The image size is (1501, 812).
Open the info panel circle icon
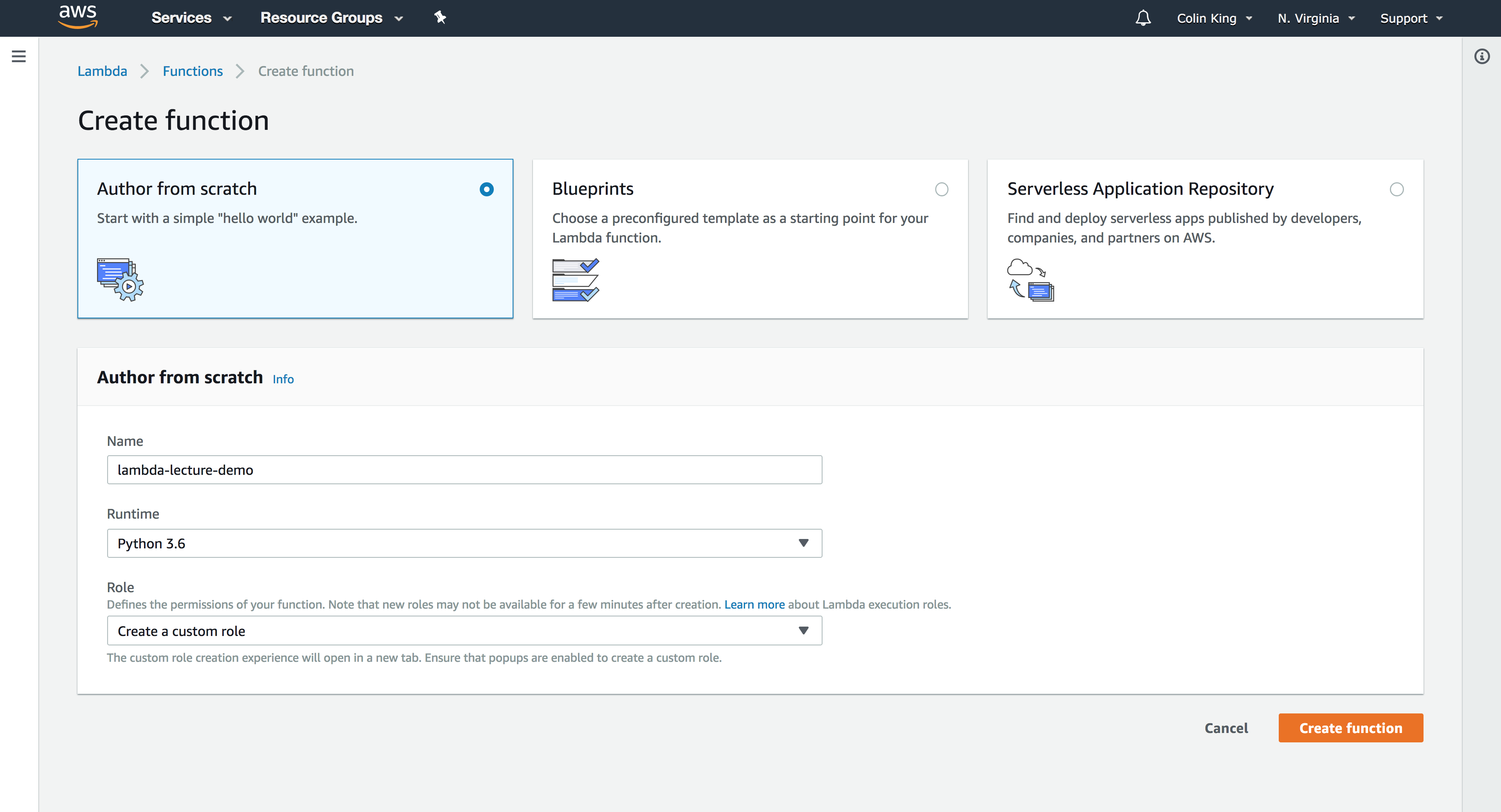(1482, 56)
